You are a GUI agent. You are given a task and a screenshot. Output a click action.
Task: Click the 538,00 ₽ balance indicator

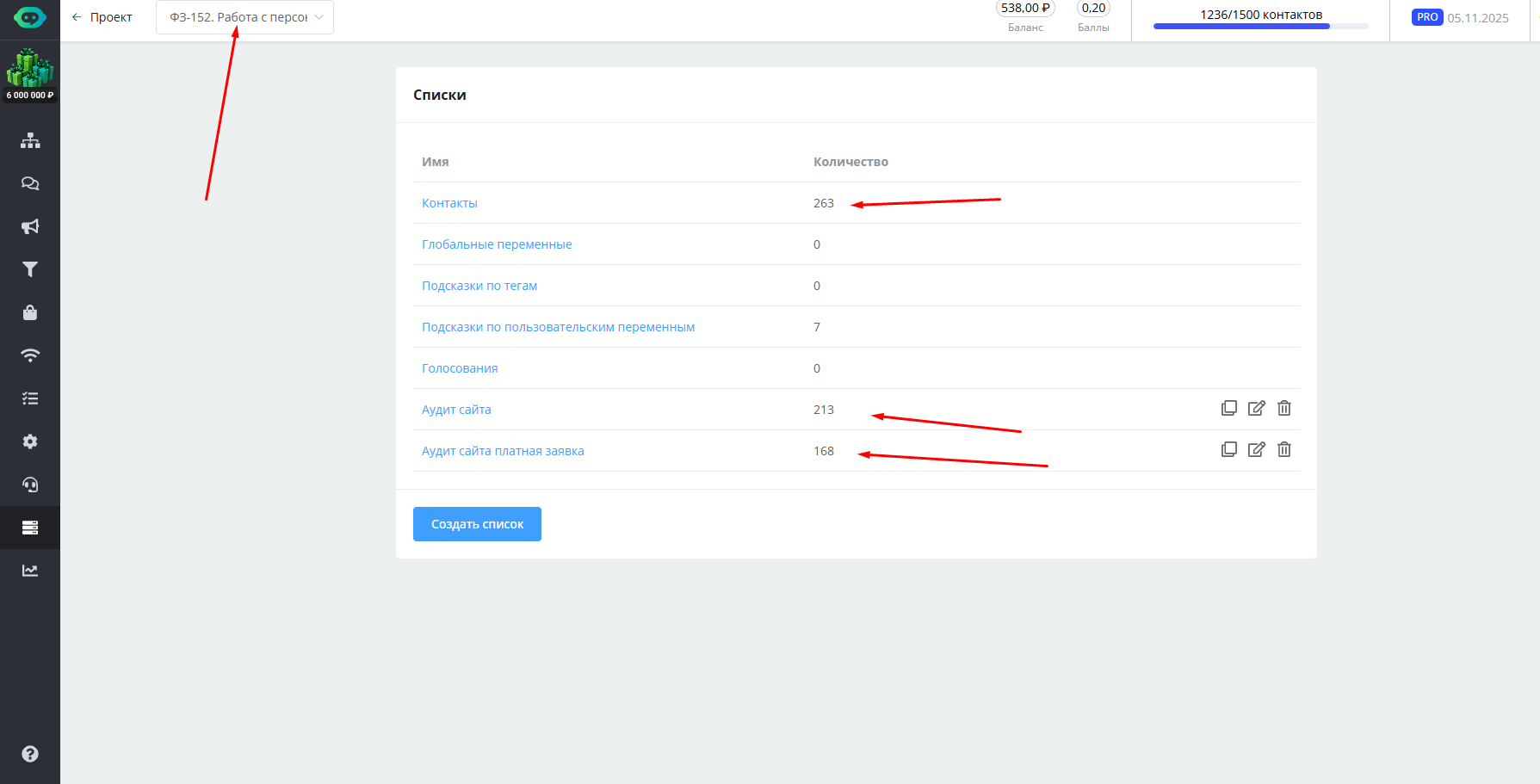point(1025,9)
